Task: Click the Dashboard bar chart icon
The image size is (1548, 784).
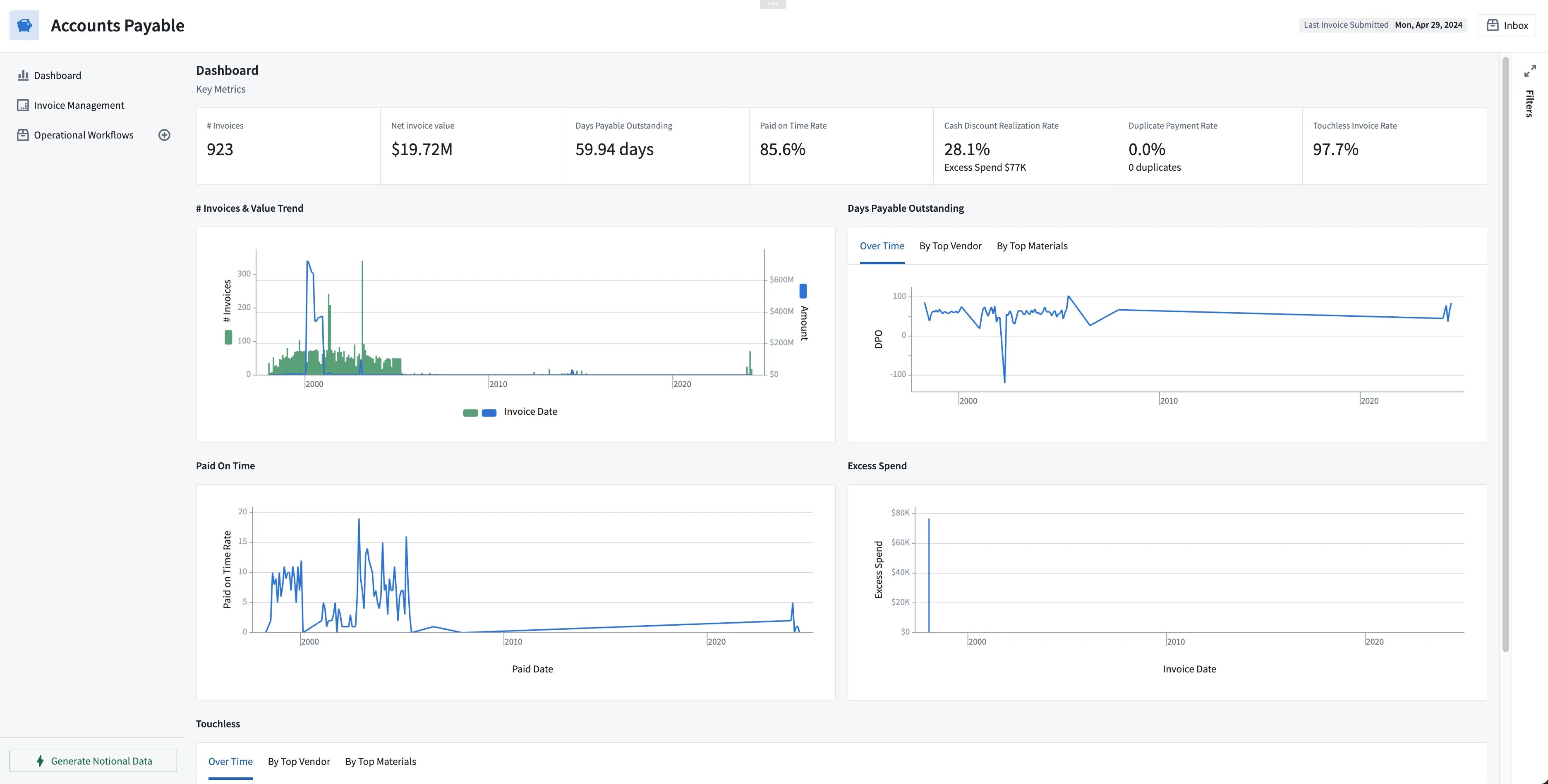Action: pyautogui.click(x=23, y=75)
